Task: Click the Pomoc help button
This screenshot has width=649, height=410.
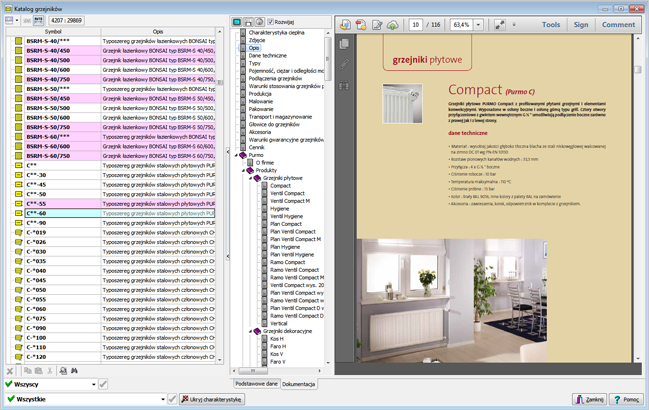Action: (x=626, y=399)
